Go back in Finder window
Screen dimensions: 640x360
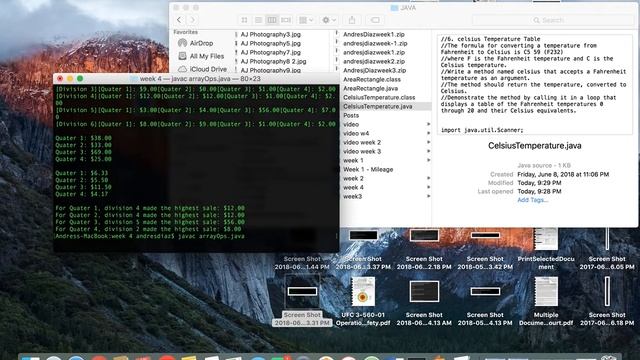(179, 20)
